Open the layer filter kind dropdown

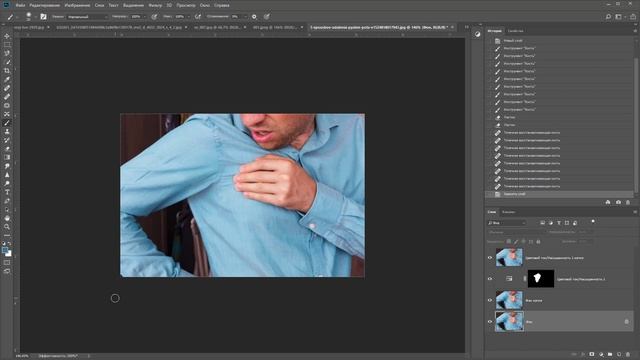(507, 223)
